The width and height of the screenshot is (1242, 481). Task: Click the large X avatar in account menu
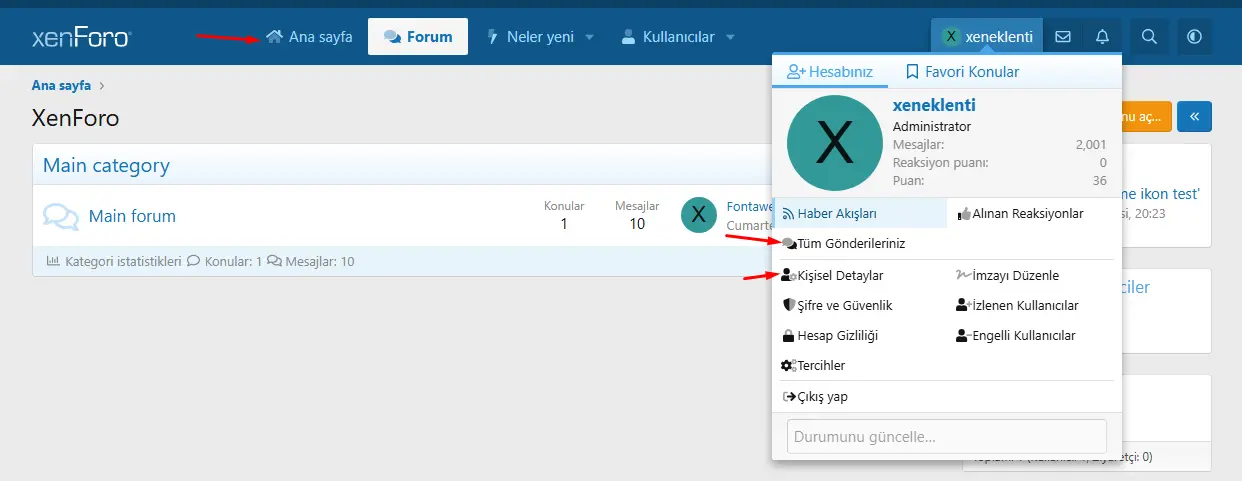835,143
